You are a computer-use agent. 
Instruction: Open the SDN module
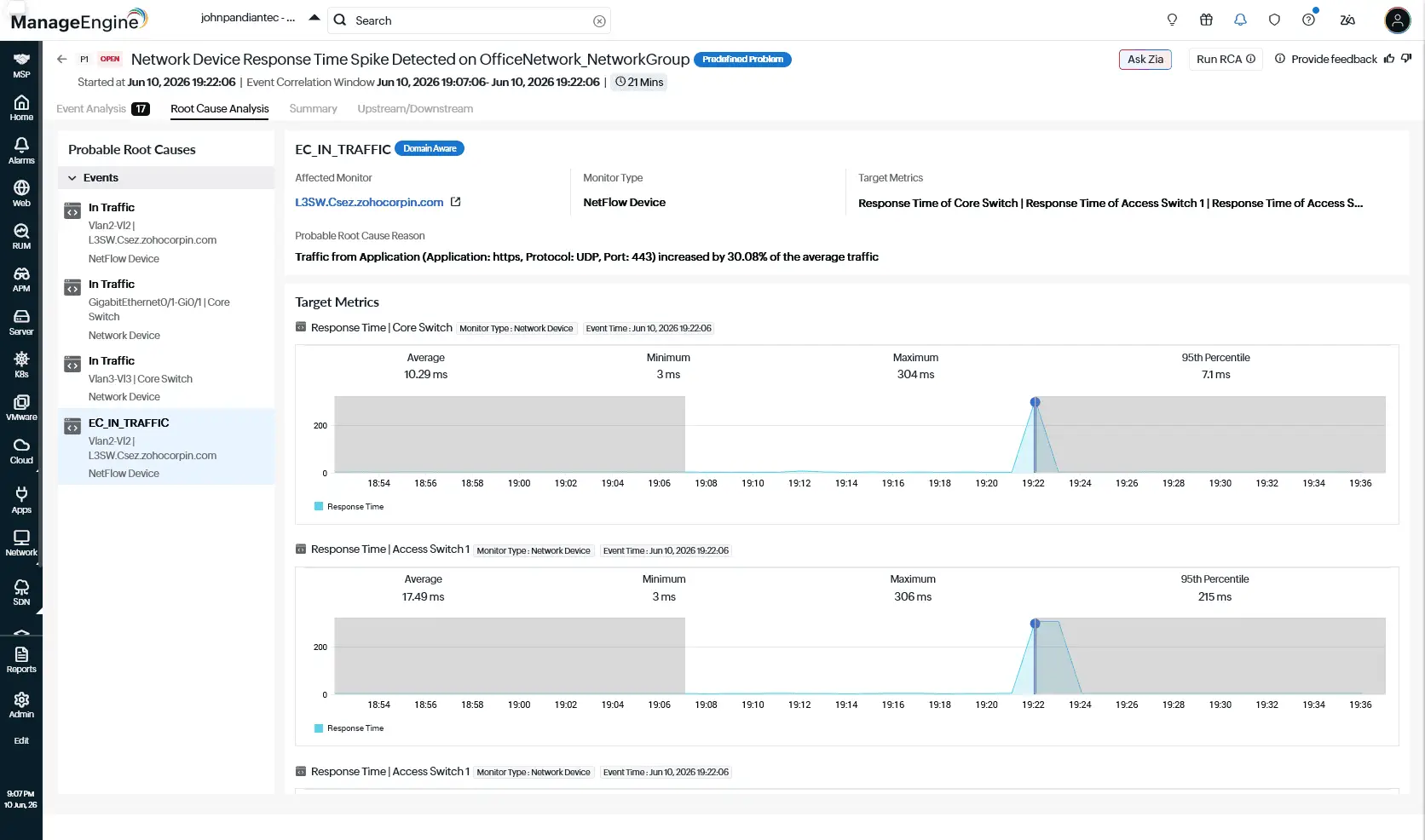tap(21, 592)
